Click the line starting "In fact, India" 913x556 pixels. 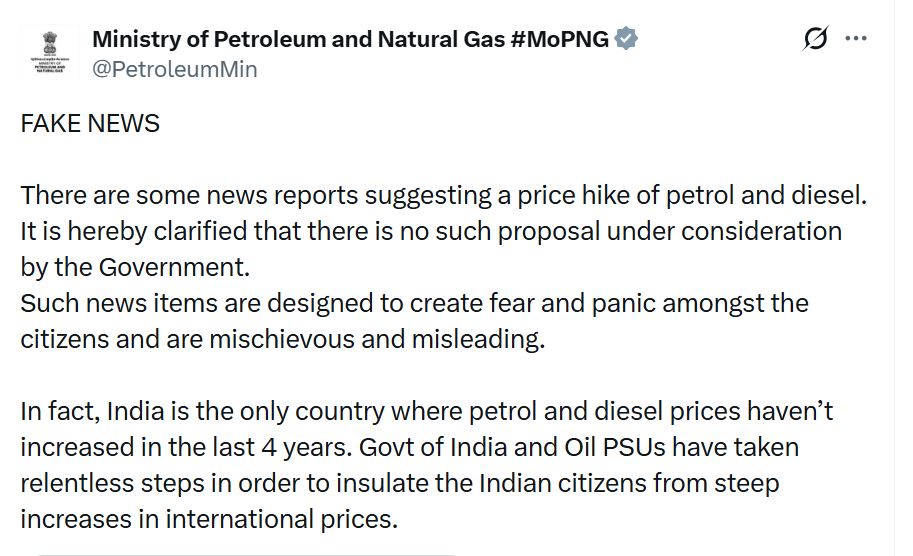point(427,410)
